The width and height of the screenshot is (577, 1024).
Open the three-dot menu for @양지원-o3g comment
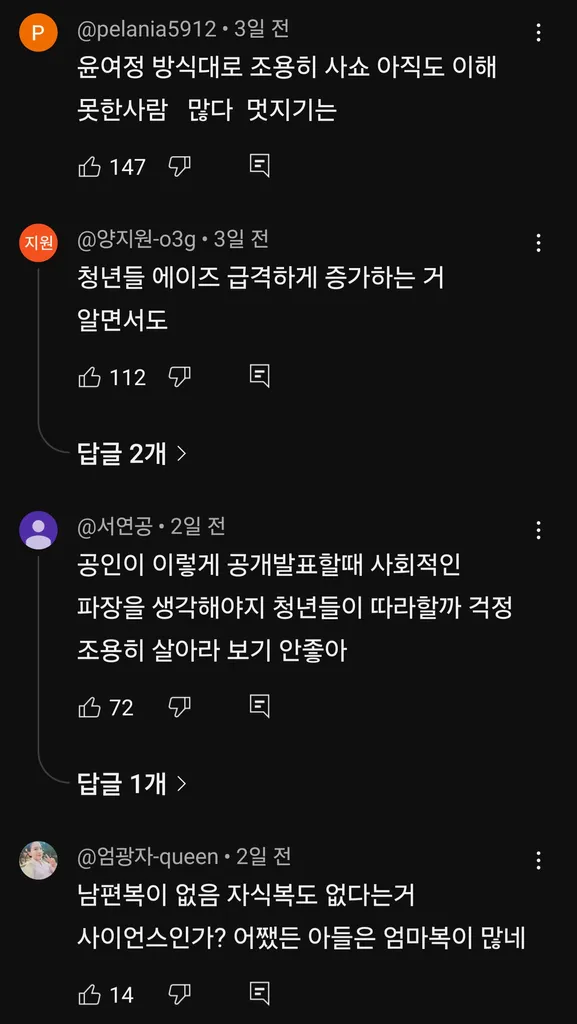(538, 244)
